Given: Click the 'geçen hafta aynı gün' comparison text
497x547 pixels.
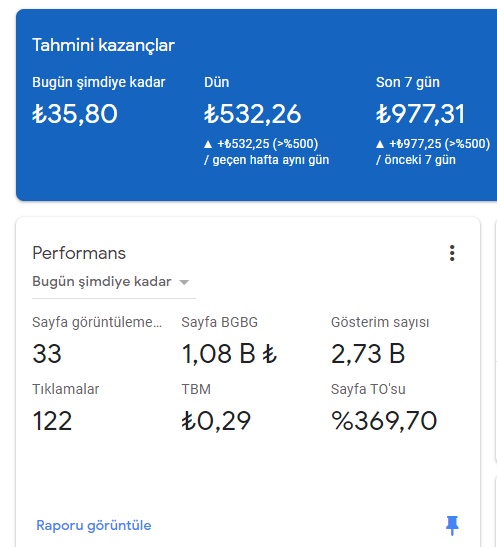Looking at the screenshot, I should pyautogui.click(x=271, y=160).
